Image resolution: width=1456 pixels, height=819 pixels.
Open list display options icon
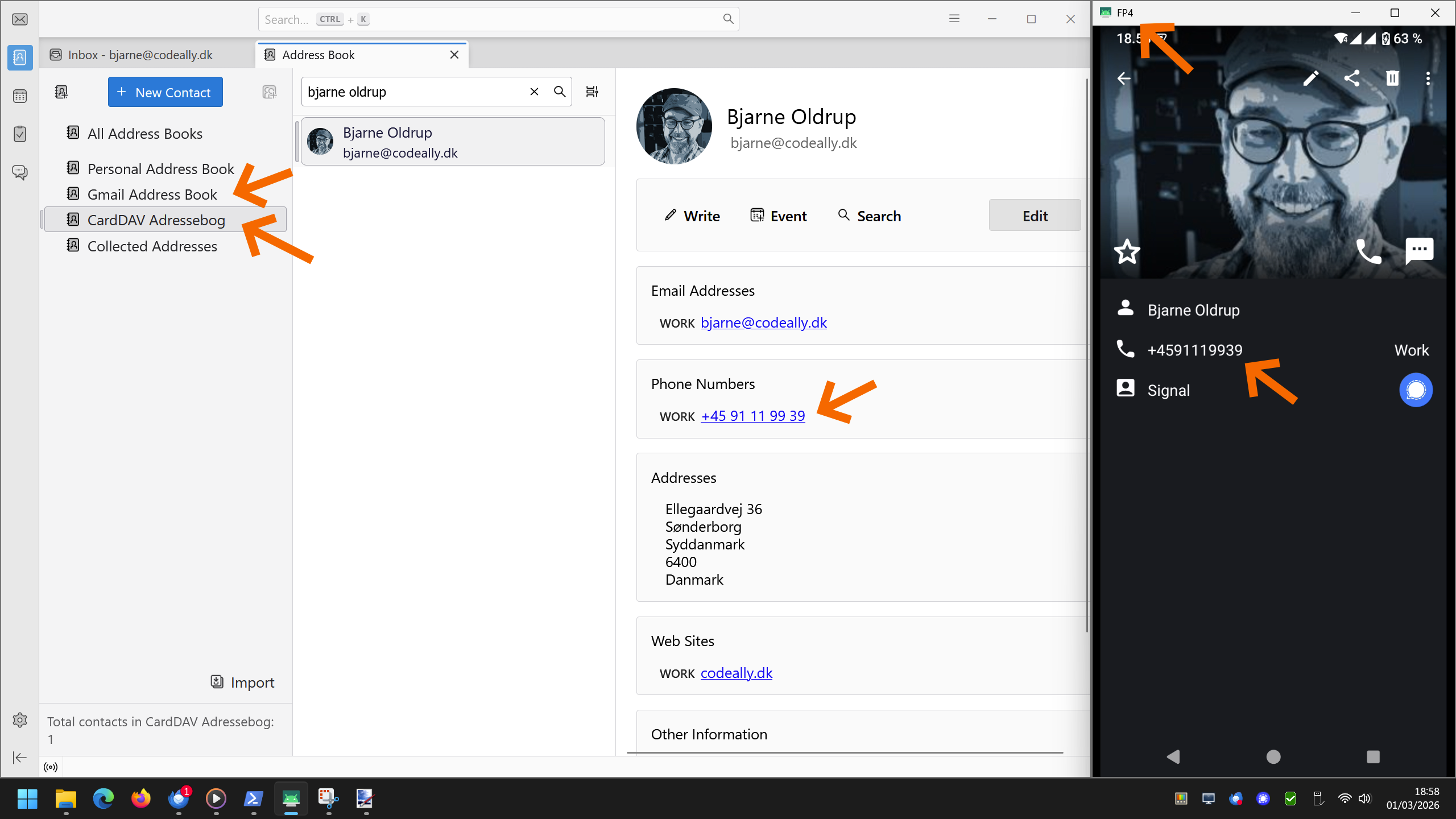coord(592,92)
